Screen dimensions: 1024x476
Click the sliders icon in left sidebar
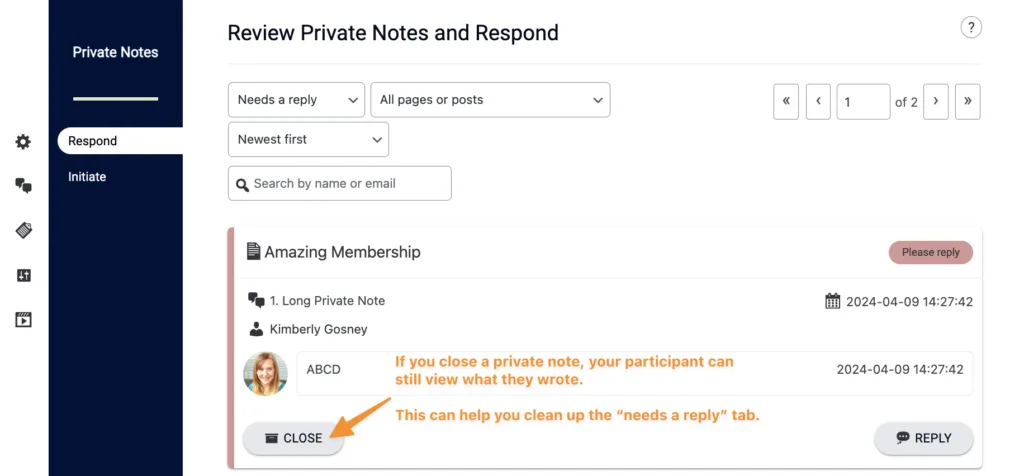pyautogui.click(x=23, y=276)
